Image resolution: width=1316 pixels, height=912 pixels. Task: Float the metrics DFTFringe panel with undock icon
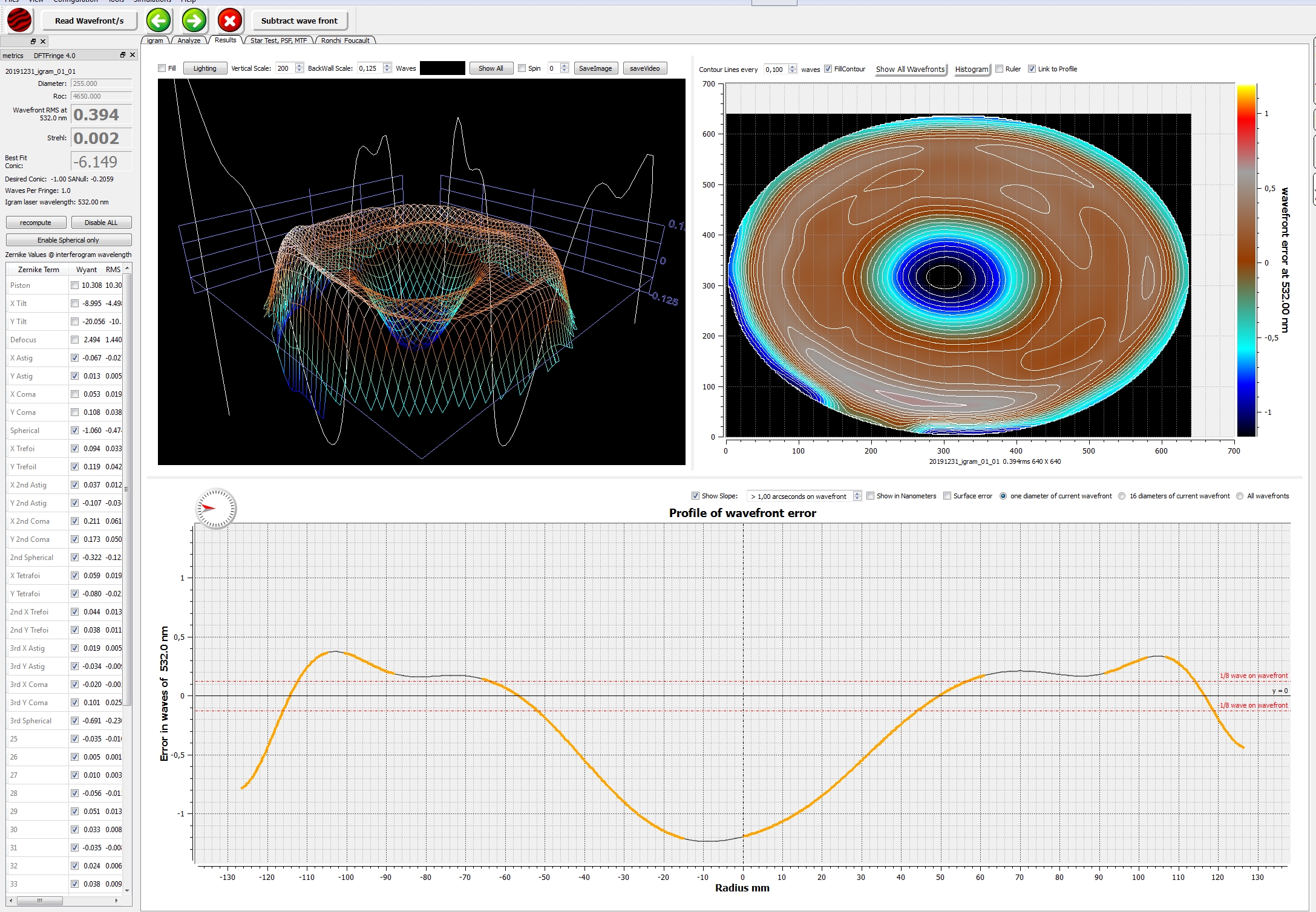123,55
